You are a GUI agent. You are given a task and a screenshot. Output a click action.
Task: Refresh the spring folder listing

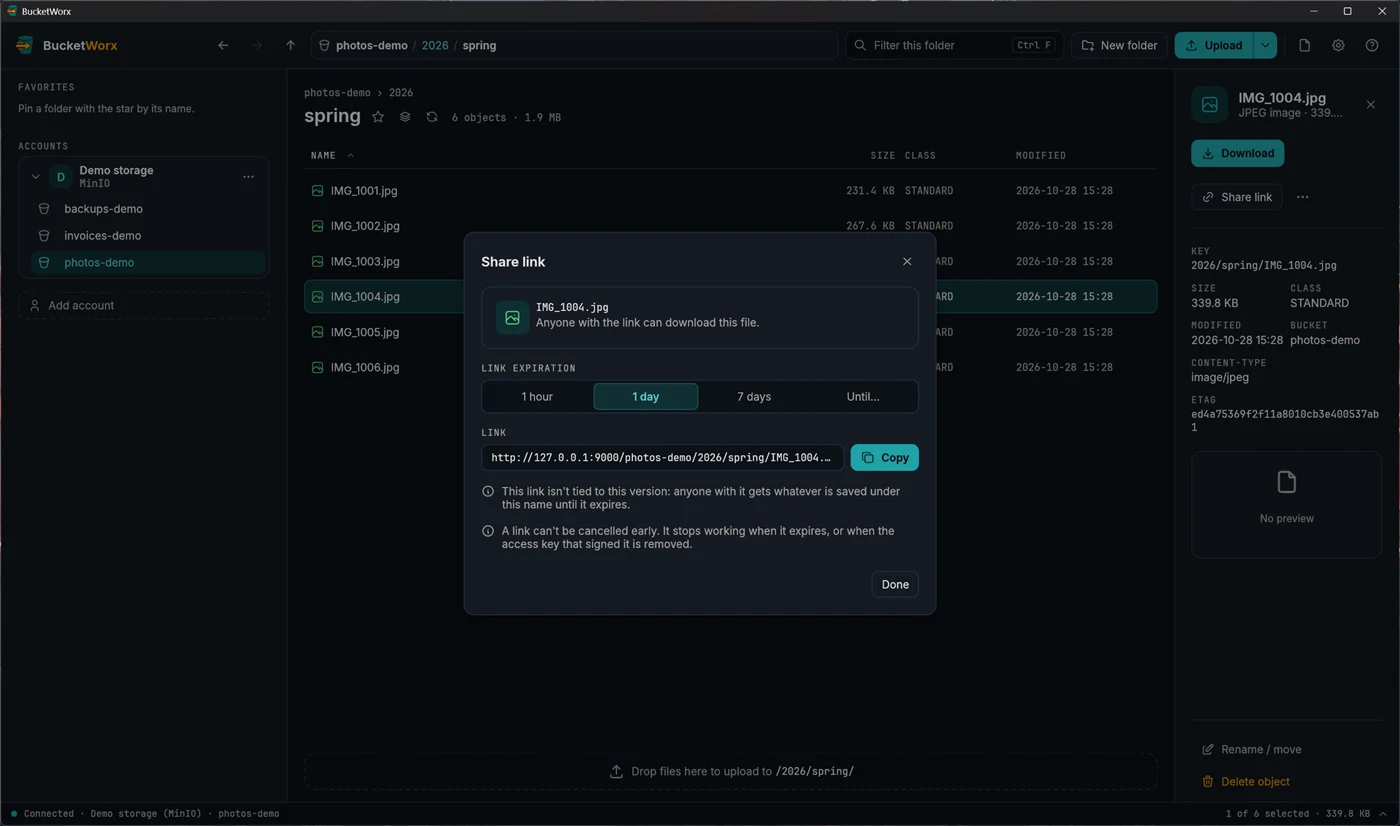pyautogui.click(x=432, y=117)
